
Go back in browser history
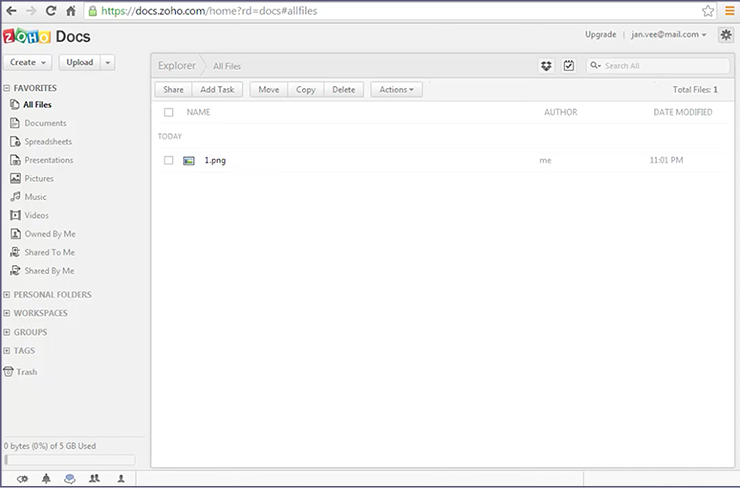point(11,10)
